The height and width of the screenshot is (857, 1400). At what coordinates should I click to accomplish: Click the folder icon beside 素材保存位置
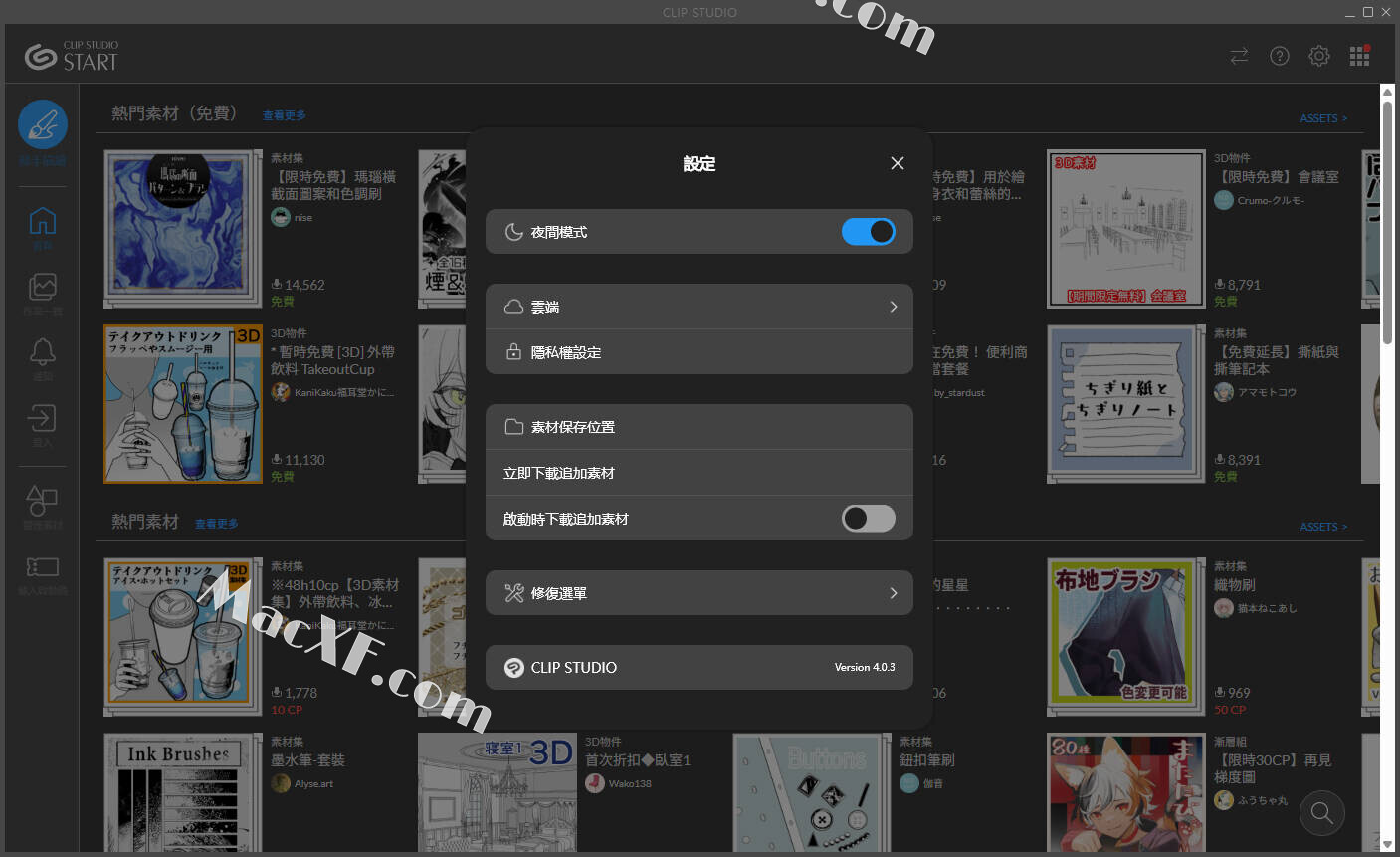click(x=513, y=427)
